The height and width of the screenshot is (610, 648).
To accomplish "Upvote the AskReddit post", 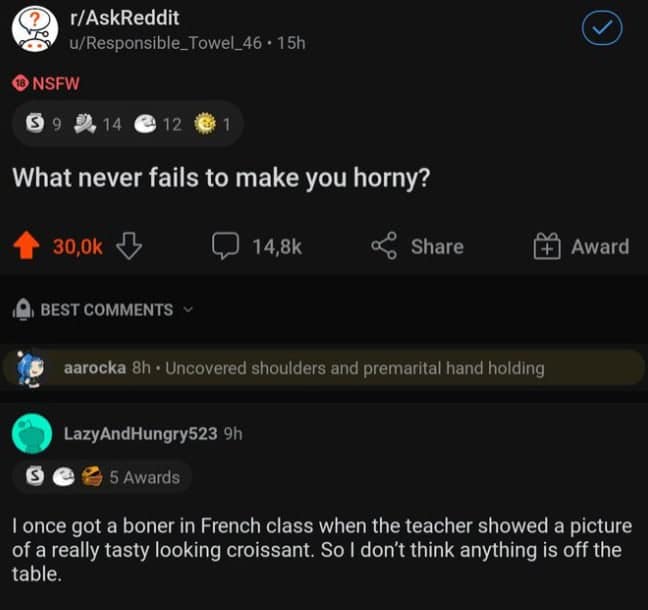I will [x=29, y=246].
